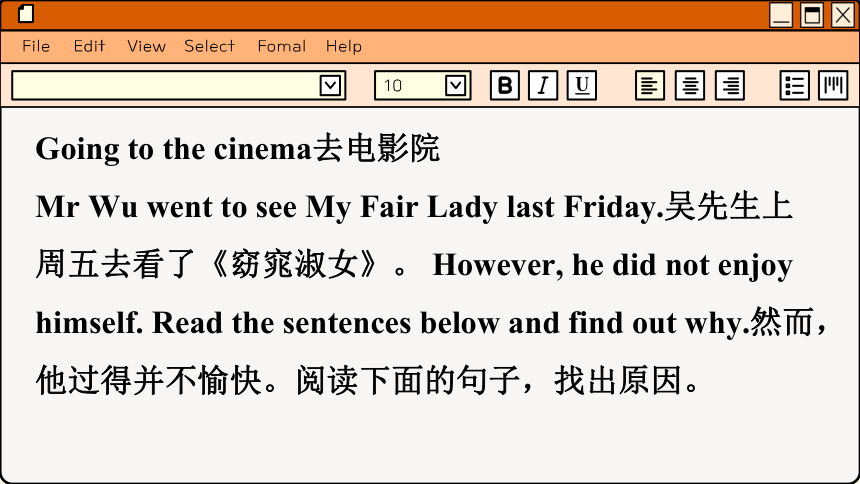This screenshot has height=484, width=860.
Task: Click the columns icon in toolbar
Action: point(833,85)
